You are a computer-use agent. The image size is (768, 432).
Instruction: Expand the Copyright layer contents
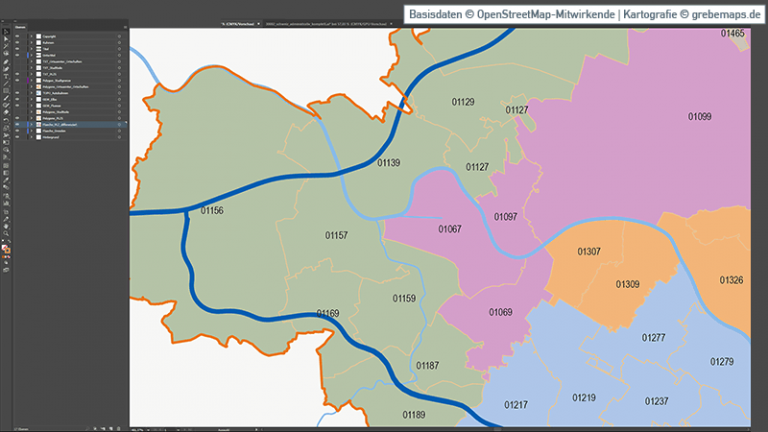30,35
